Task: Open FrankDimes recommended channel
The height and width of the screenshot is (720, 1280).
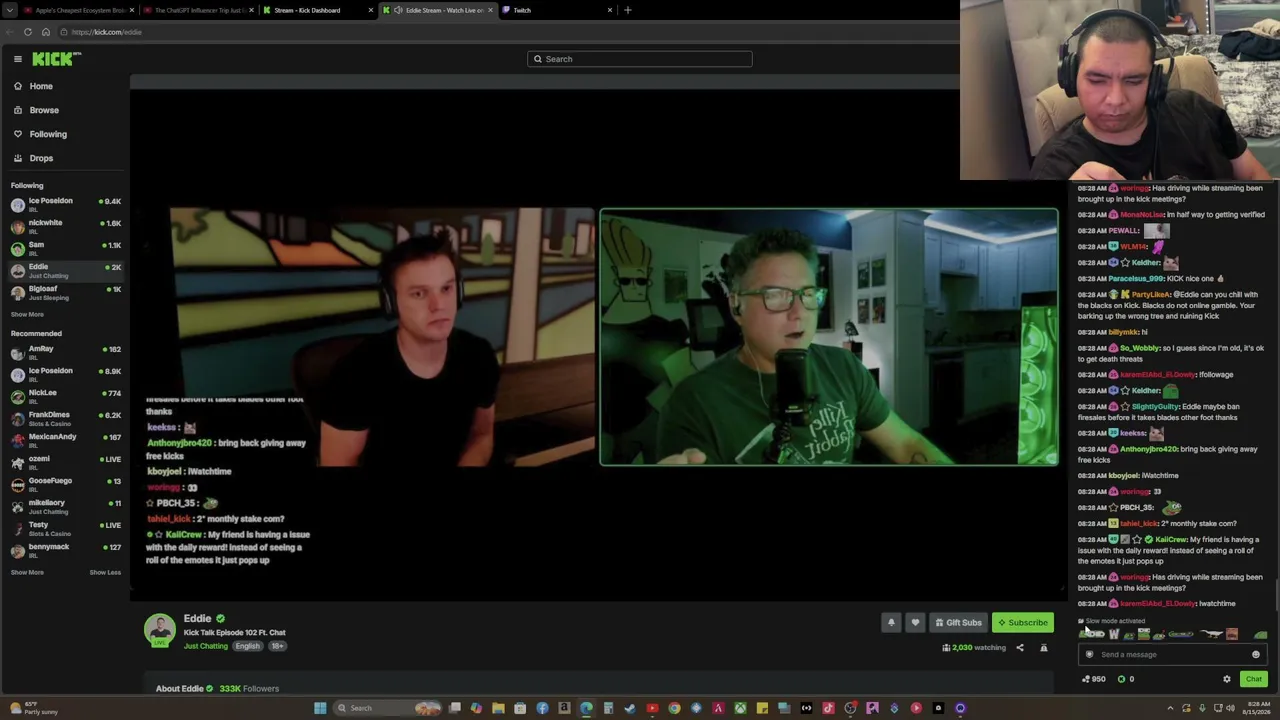Action: [x=65, y=418]
